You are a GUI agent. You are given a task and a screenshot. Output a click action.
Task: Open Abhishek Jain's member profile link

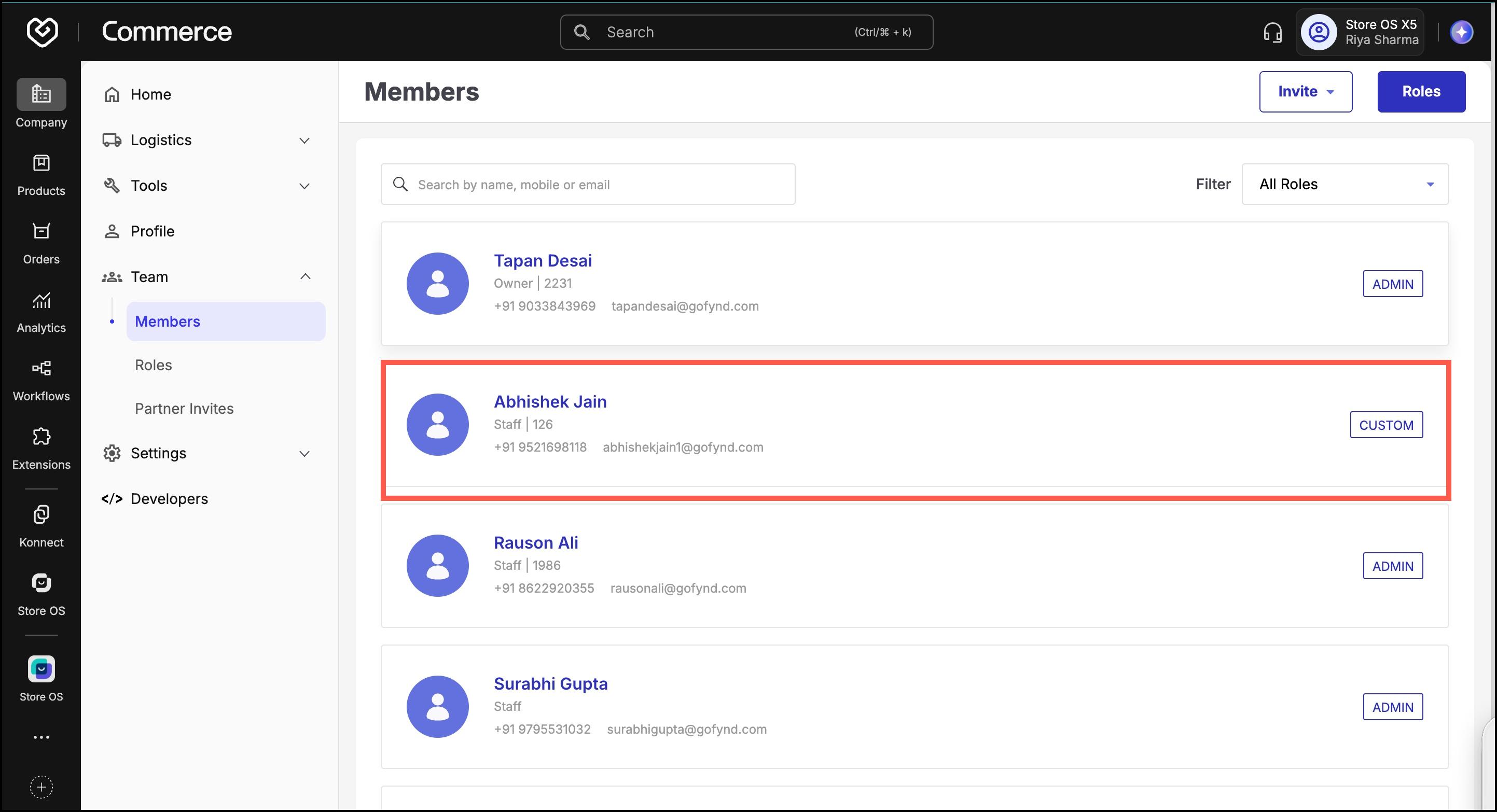[x=550, y=401]
